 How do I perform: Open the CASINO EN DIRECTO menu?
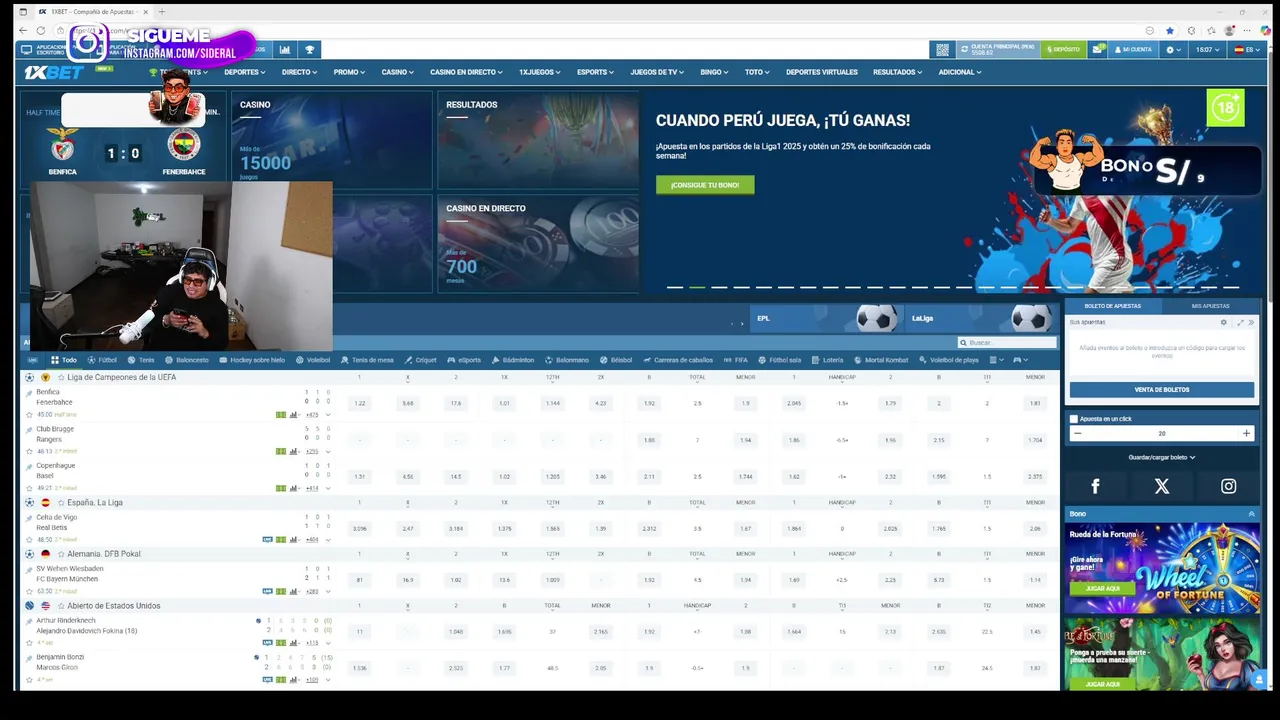coord(466,72)
